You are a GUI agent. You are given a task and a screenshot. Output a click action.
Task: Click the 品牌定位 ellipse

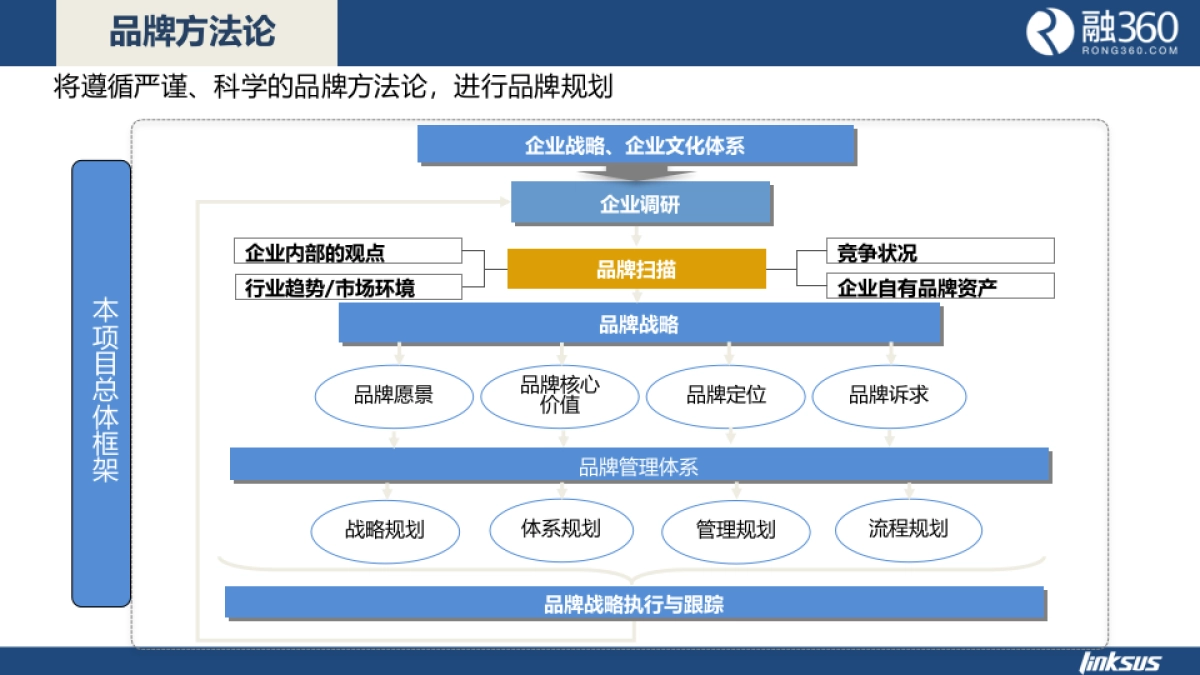728,396
